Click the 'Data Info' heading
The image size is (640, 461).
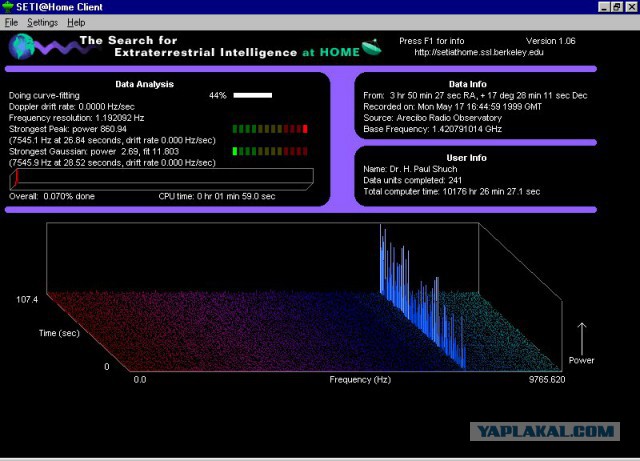click(x=467, y=84)
